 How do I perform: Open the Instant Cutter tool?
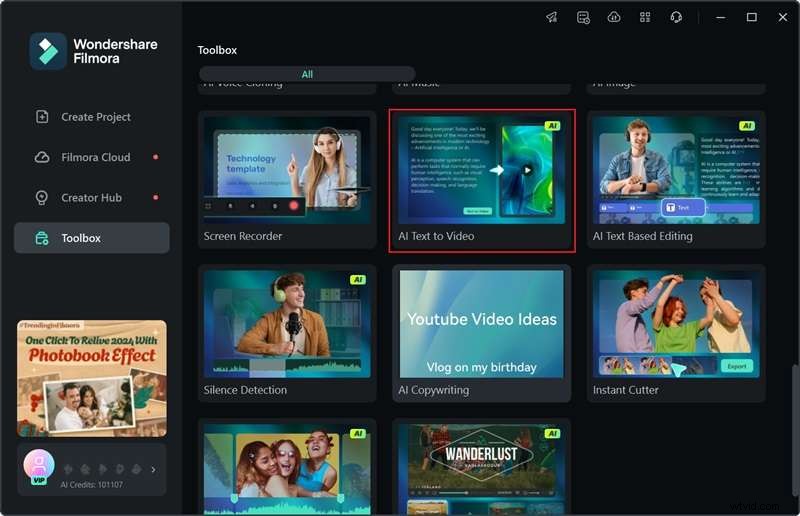(676, 333)
